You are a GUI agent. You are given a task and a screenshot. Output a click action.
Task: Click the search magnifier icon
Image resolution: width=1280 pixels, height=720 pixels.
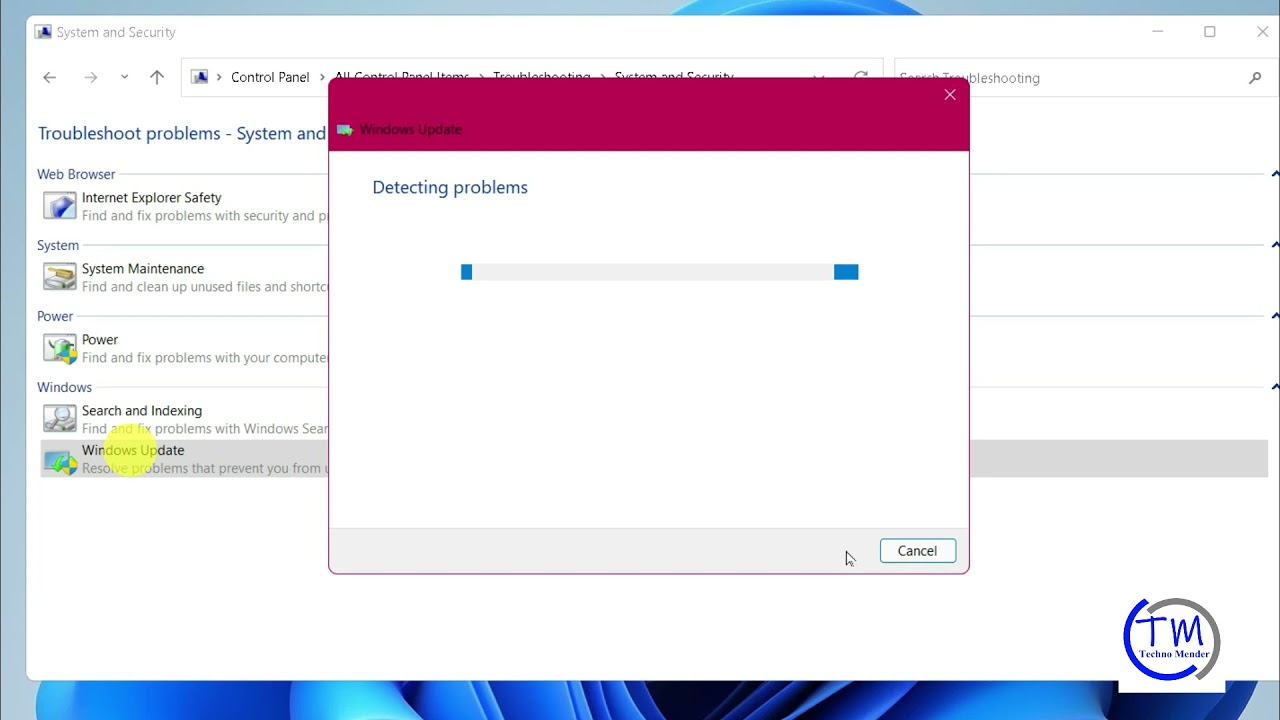tap(1255, 78)
